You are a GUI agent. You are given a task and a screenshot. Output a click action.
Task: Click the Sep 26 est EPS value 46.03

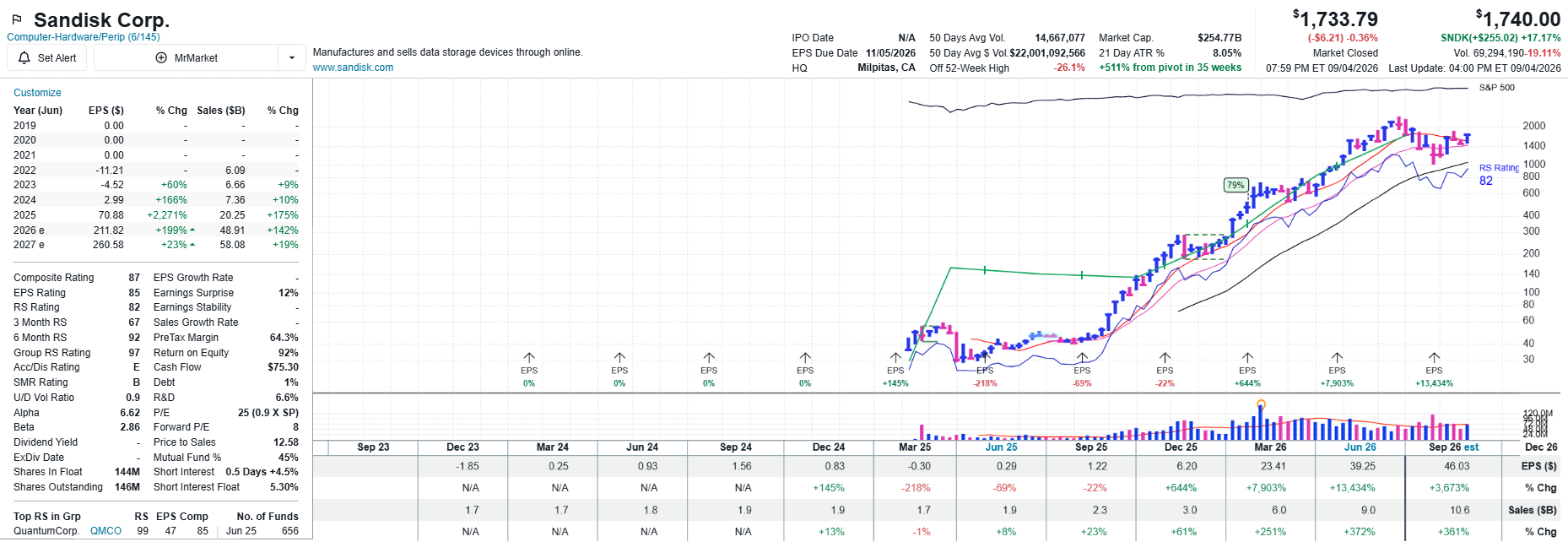tap(1457, 466)
